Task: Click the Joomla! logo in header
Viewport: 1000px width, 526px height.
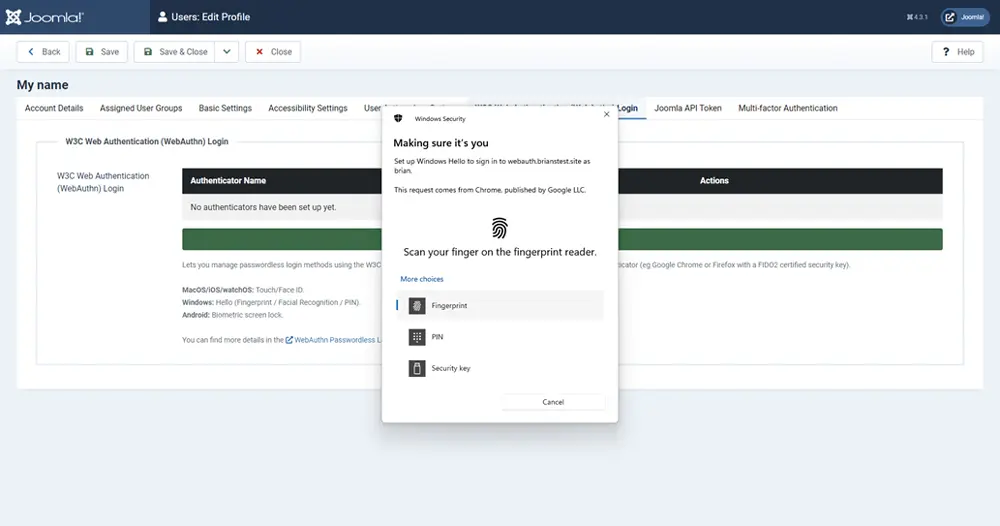Action: pyautogui.click(x=45, y=17)
